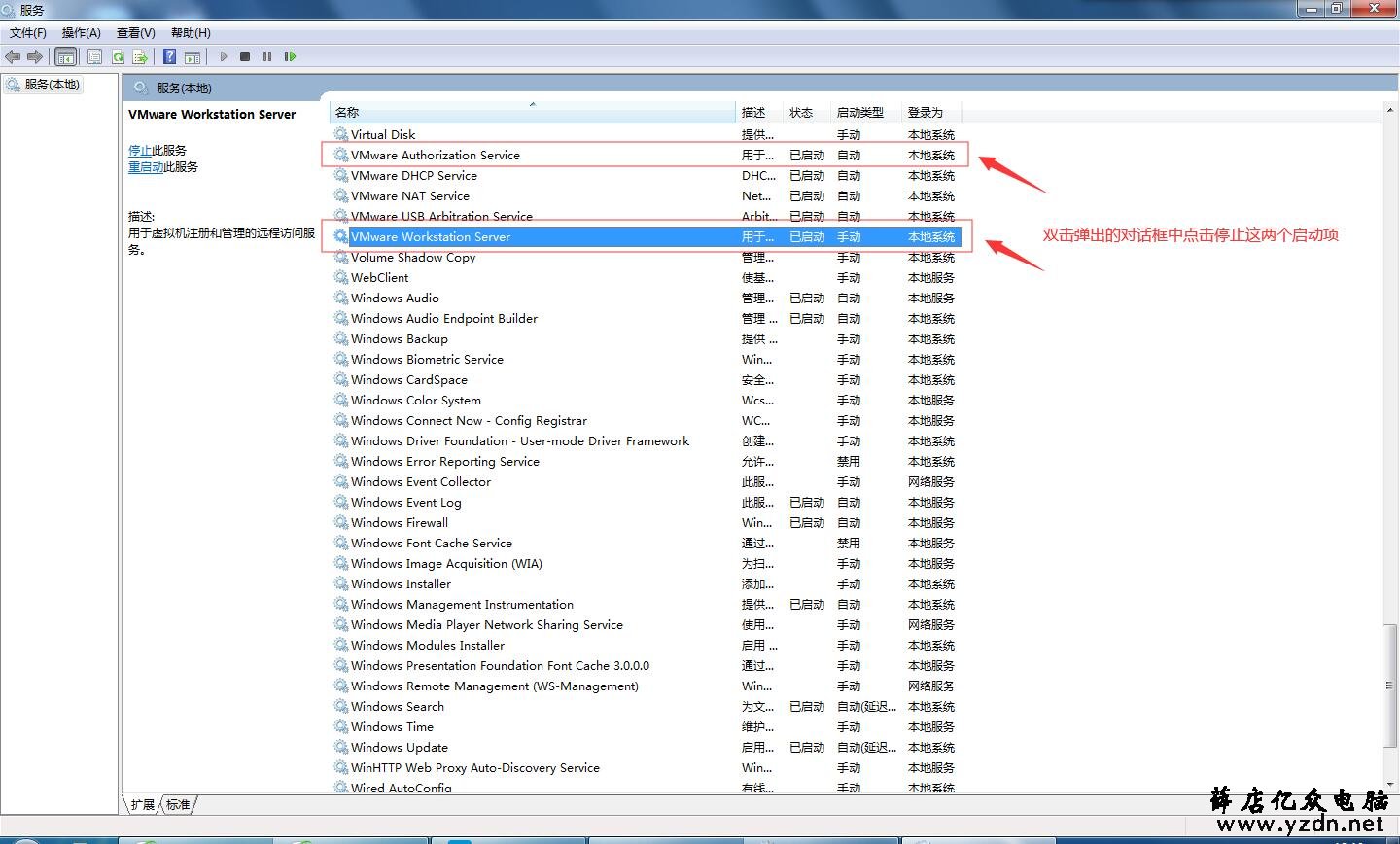
Task: Click the gear icon beside Windows Firewall
Action: (341, 522)
